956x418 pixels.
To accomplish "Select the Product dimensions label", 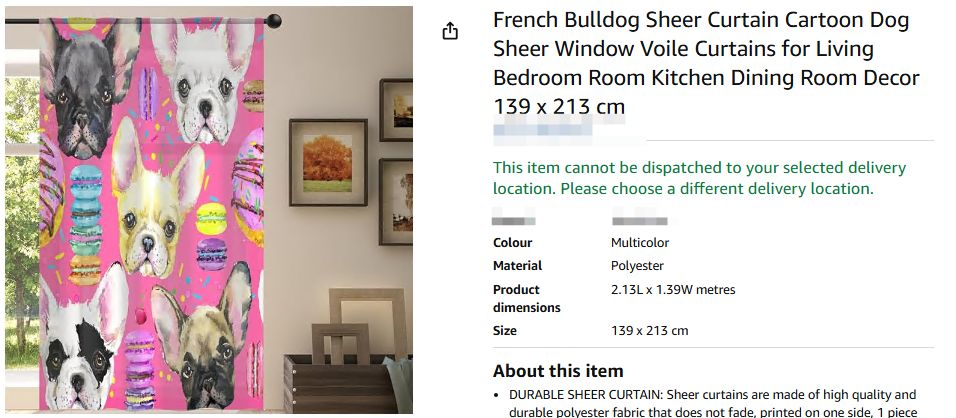I will click(526, 298).
